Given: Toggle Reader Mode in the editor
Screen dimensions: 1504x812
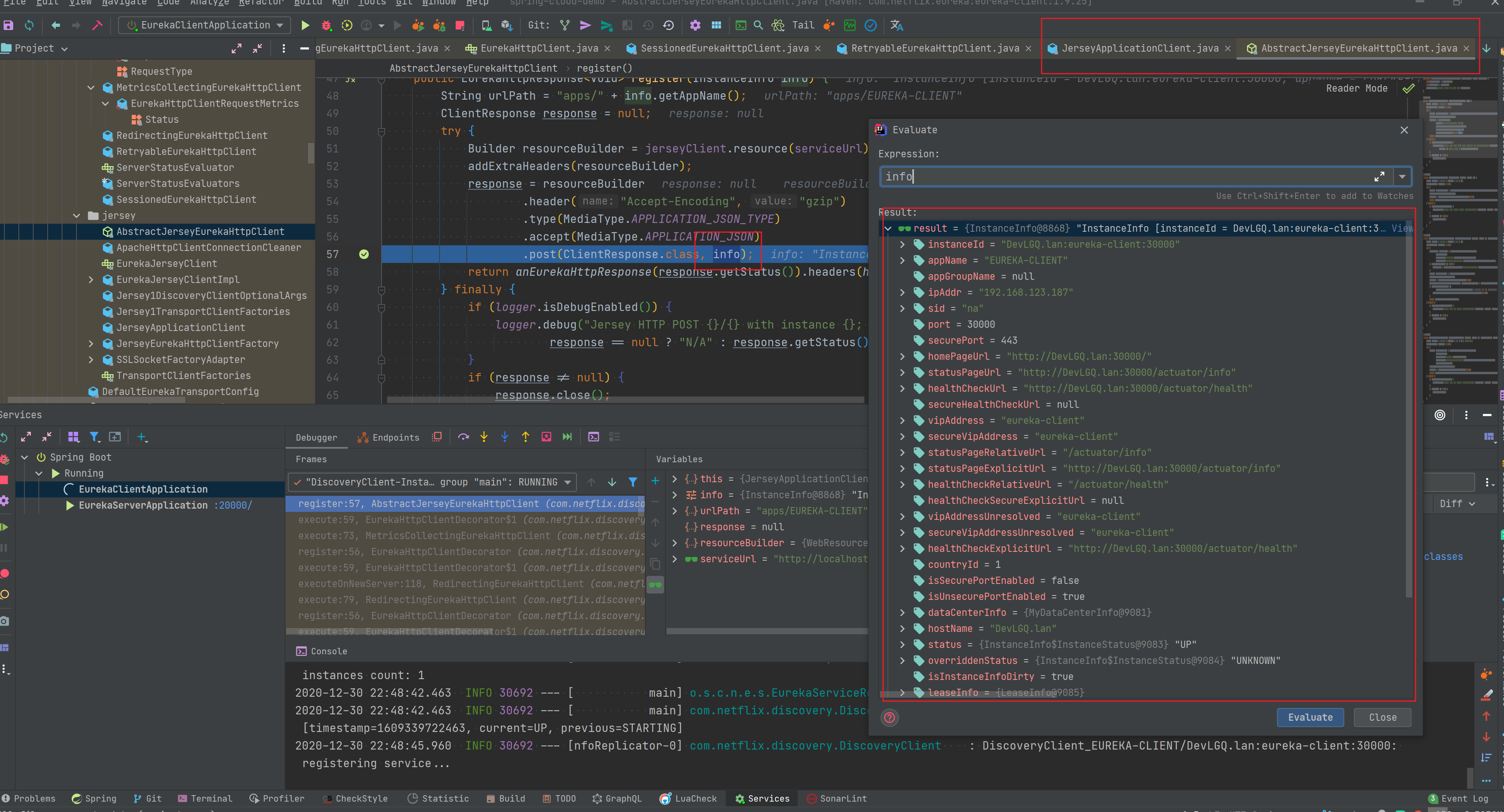Looking at the screenshot, I should (x=1356, y=89).
